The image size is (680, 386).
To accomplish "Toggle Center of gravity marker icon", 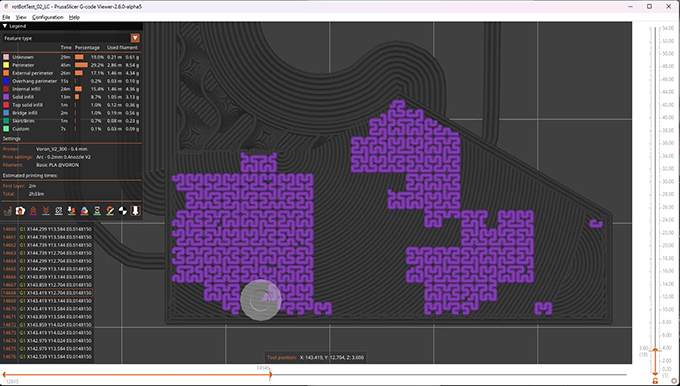I will pyautogui.click(x=123, y=211).
